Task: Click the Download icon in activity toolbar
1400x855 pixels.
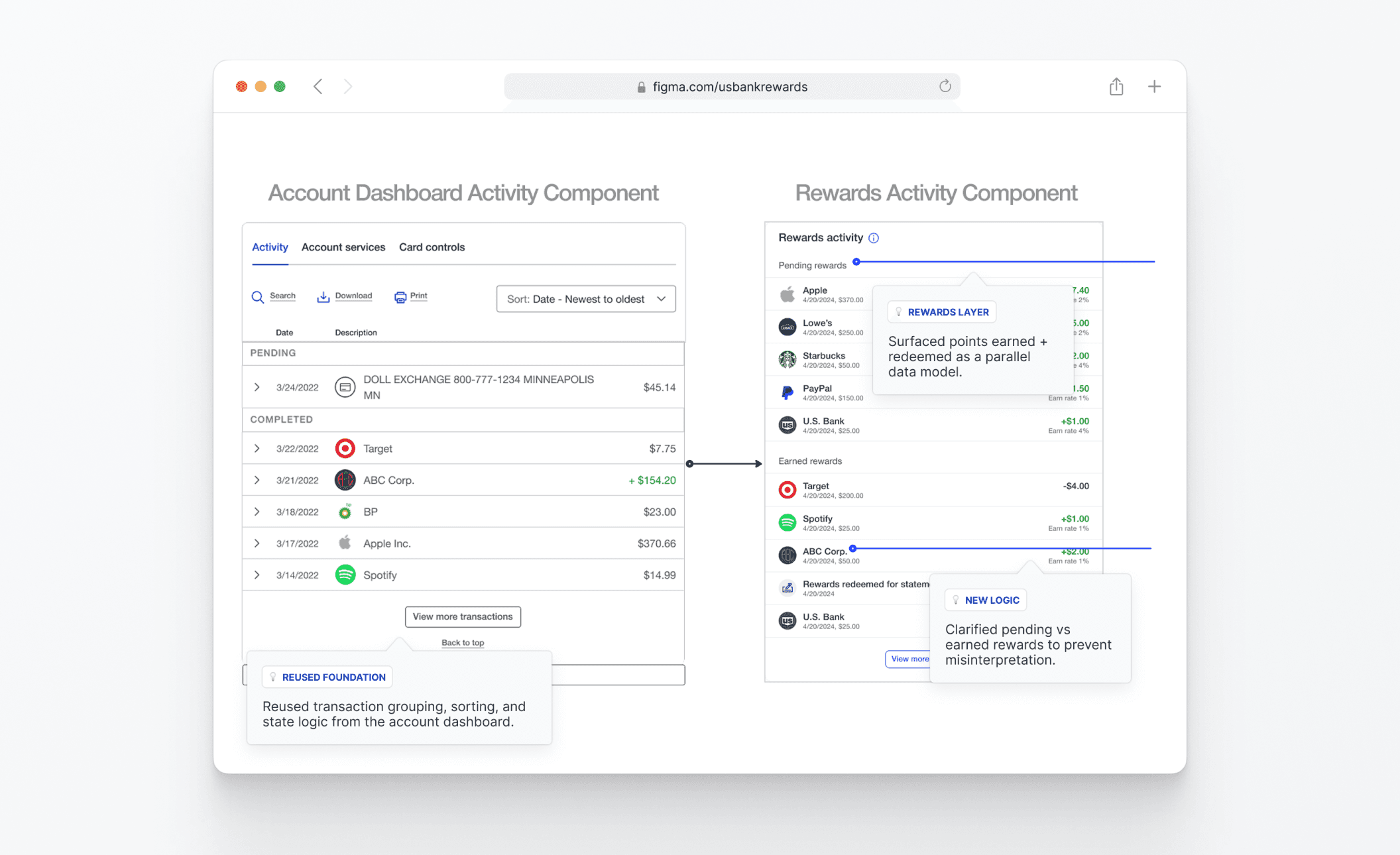Action: pos(323,297)
